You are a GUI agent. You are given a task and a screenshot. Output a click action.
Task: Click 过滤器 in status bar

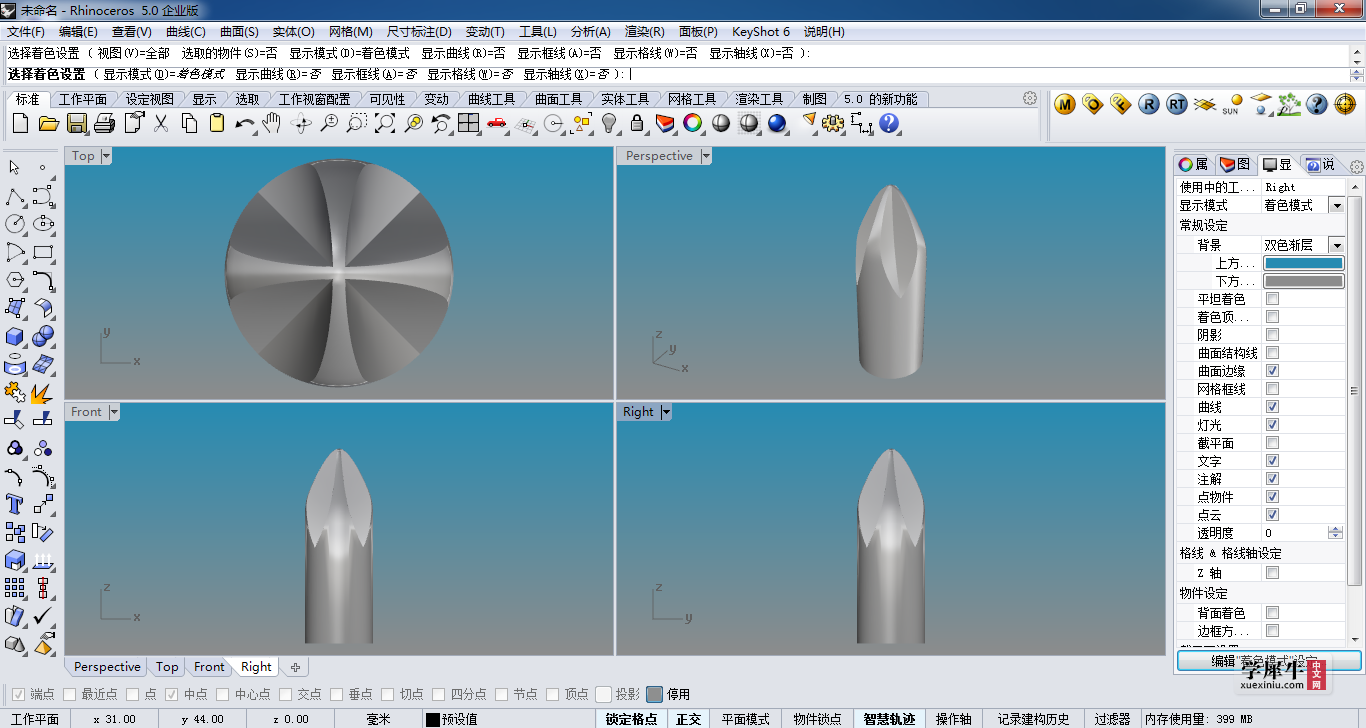point(1111,719)
